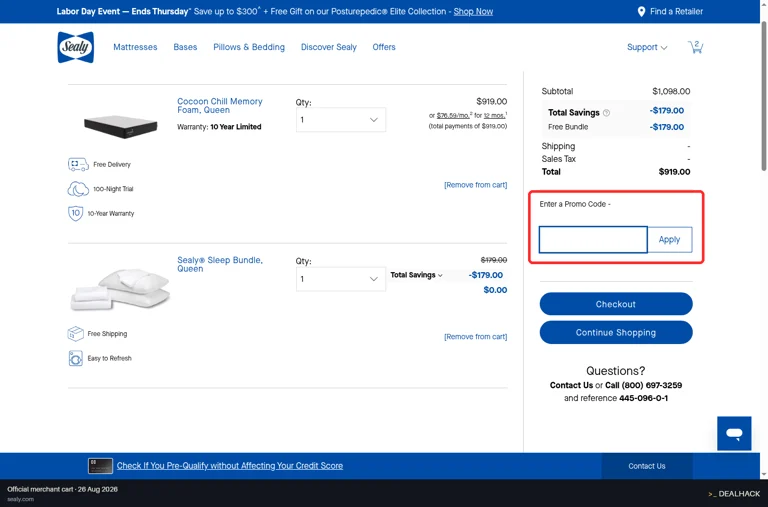Click the Find a Retailer link

(x=676, y=11)
